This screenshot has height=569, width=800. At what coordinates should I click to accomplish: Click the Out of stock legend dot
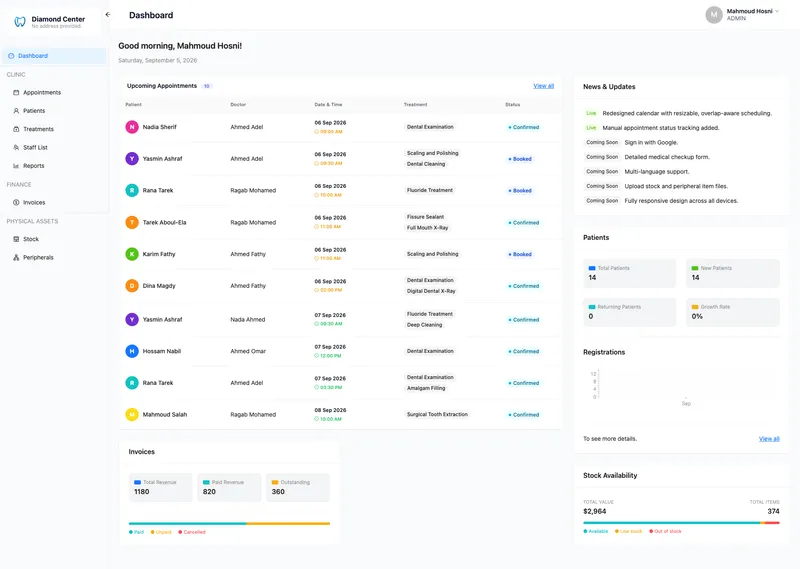click(651, 531)
